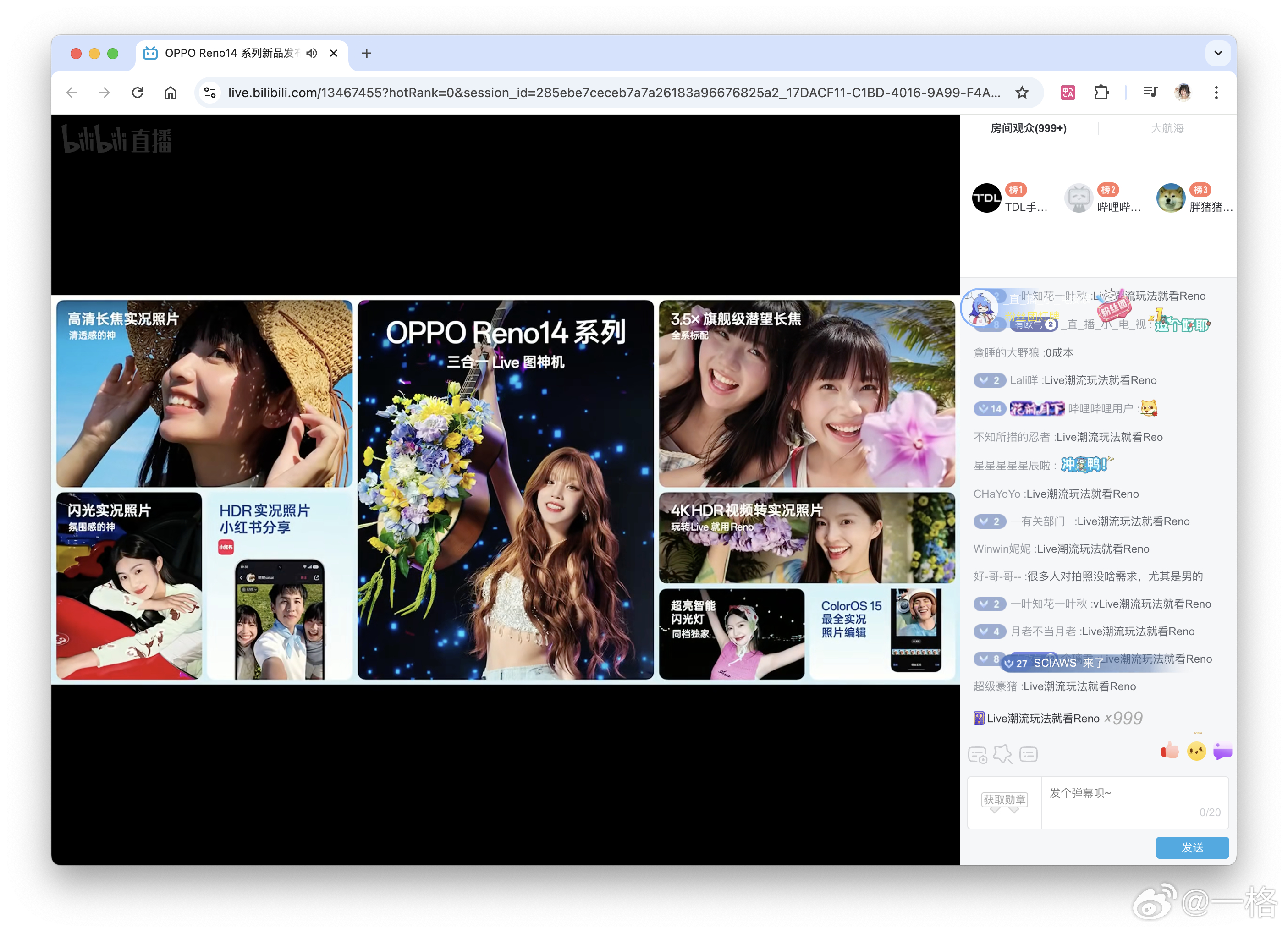
Task: Focus the 发个弹幕呗~ input field
Action: pos(1135,802)
